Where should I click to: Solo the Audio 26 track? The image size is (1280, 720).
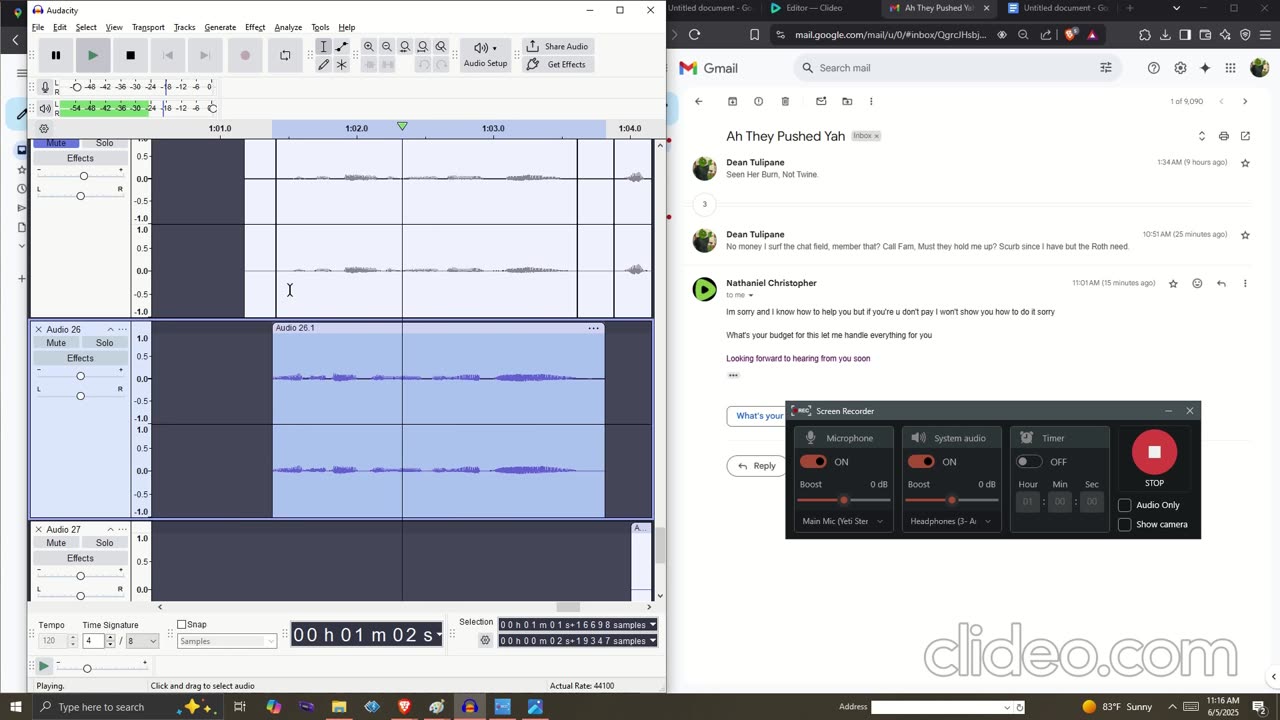coord(104,343)
